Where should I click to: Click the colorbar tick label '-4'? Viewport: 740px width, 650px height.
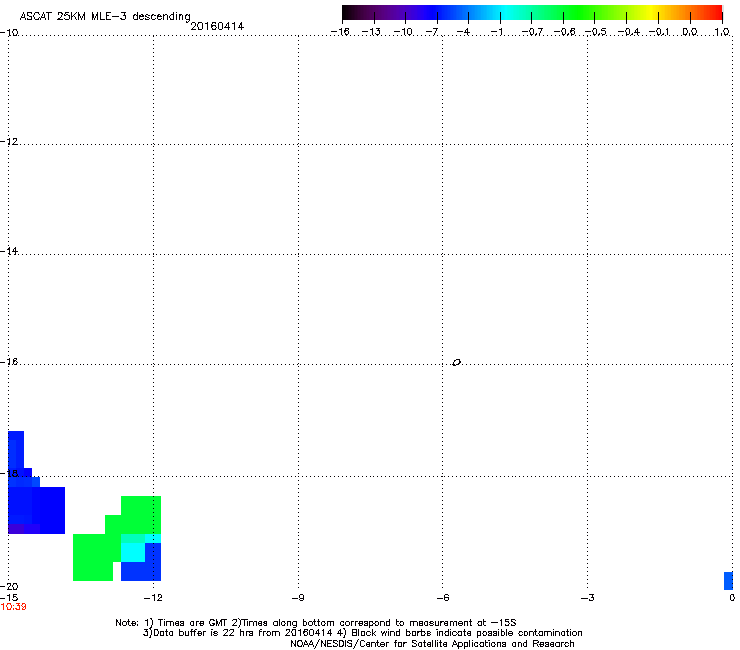[463, 32]
